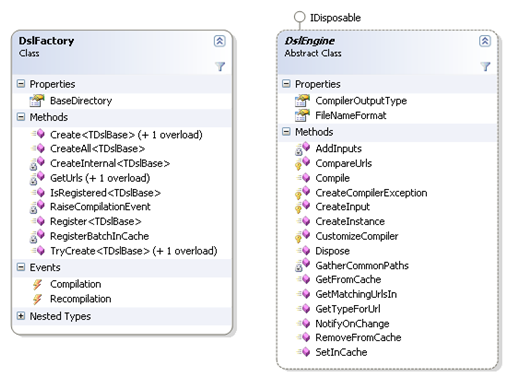508x379 pixels.
Task: Select the TryCreate<TDslBase> (+ 1 overload) method
Action: 134,251
